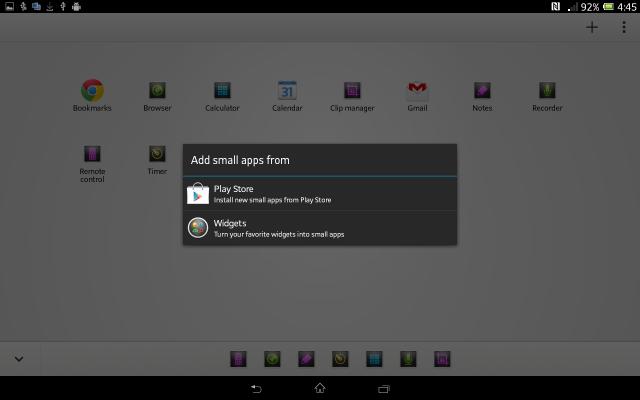Image resolution: width=640 pixels, height=400 pixels.
Task: Choose Play Store to install small apps
Action: (320, 193)
